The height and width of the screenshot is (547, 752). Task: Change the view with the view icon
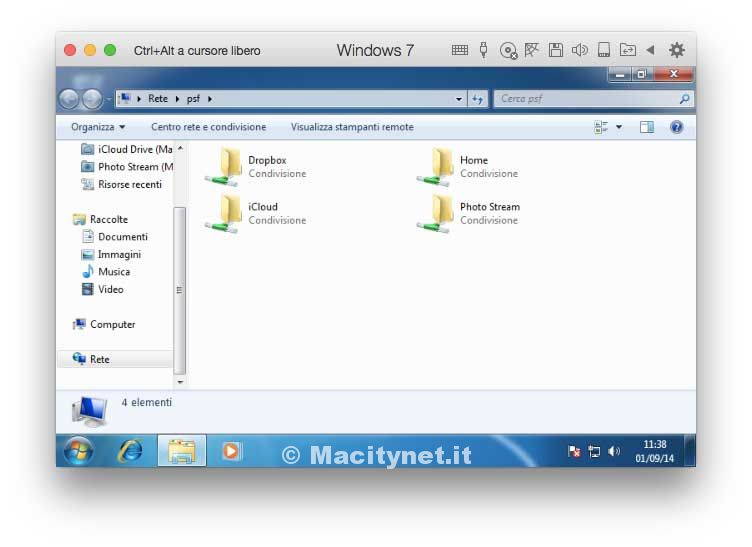click(x=601, y=127)
